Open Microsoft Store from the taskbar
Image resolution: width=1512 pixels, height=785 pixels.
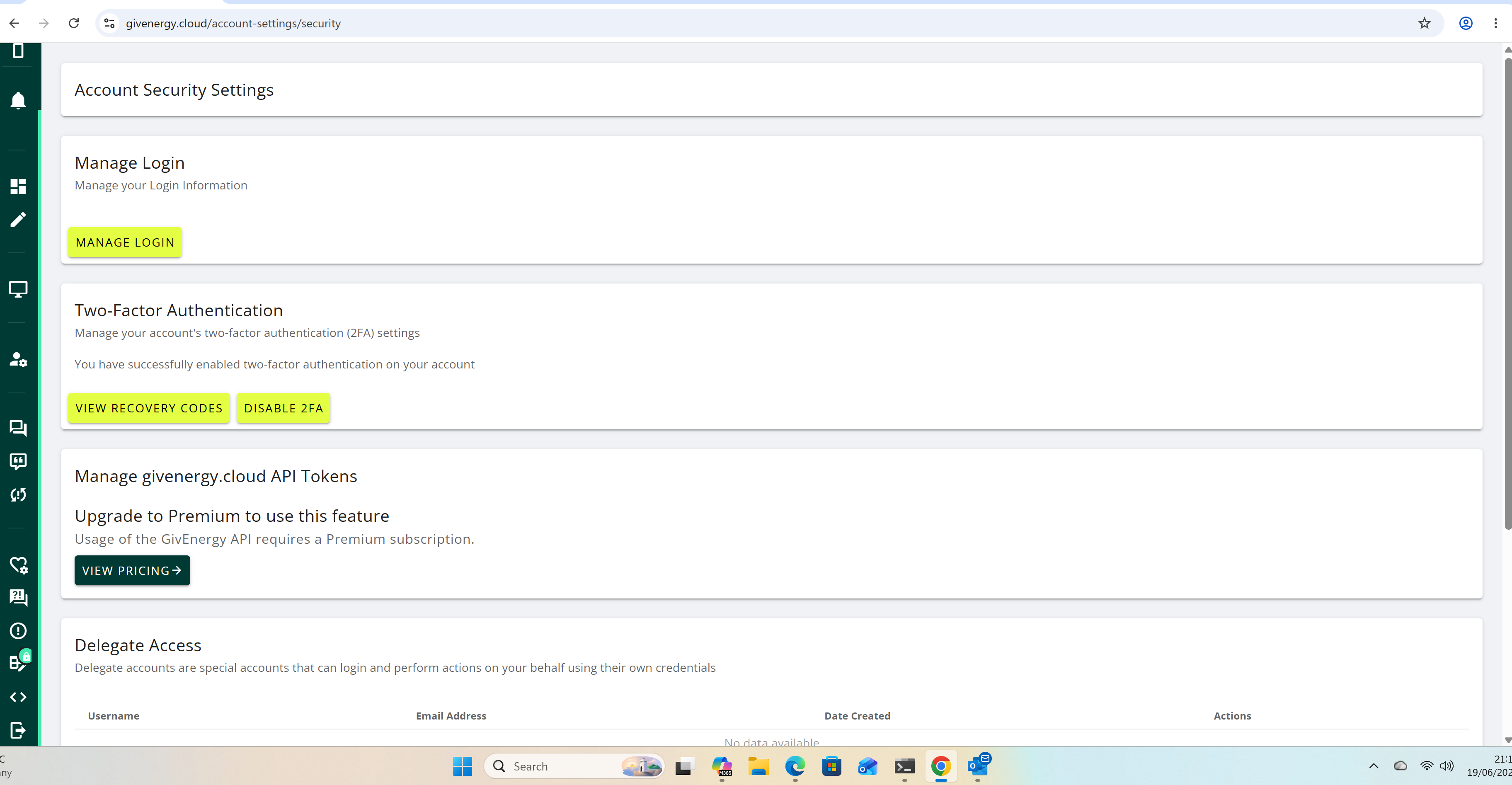(832, 766)
